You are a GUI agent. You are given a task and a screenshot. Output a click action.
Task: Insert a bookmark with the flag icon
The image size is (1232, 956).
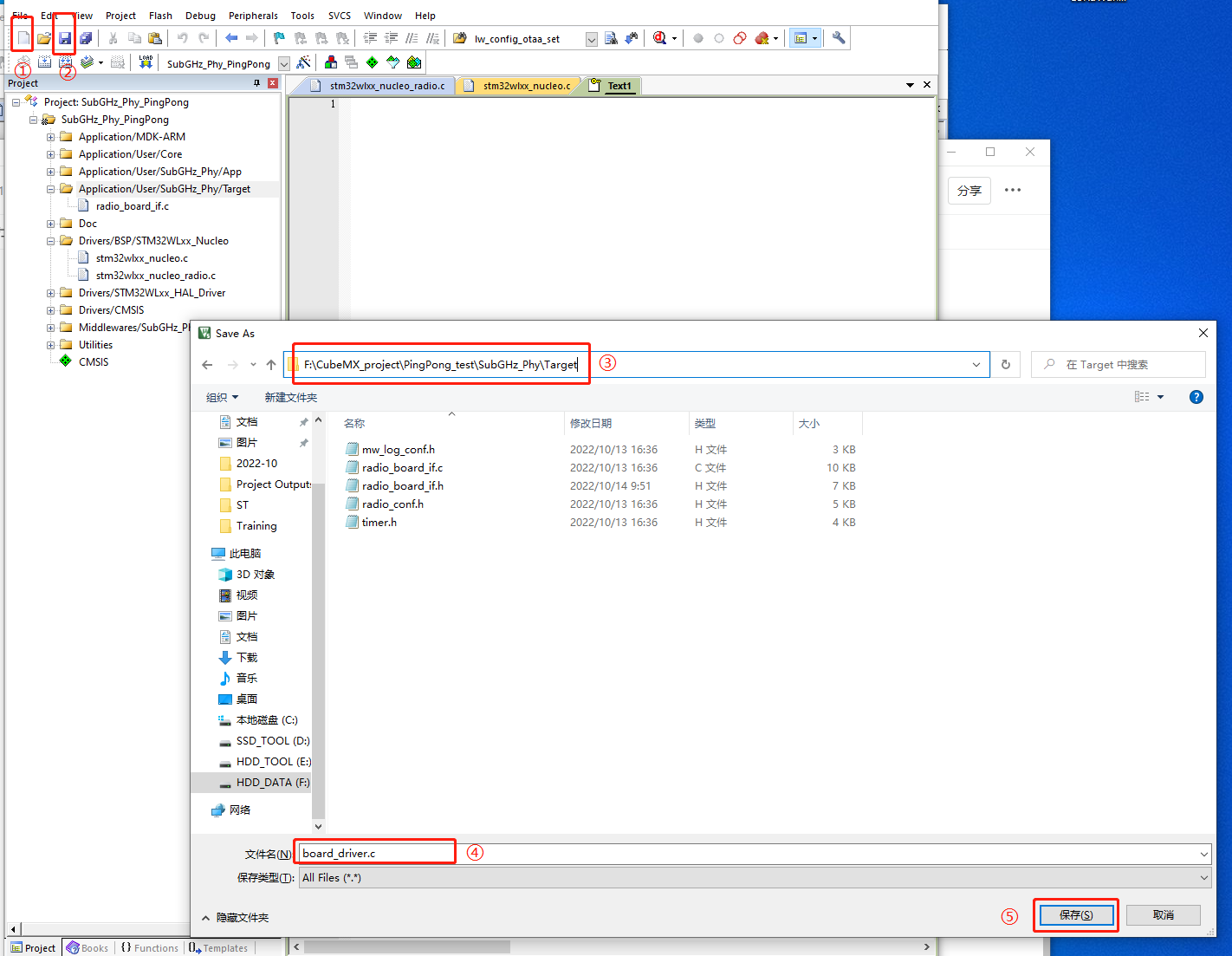[x=279, y=38]
